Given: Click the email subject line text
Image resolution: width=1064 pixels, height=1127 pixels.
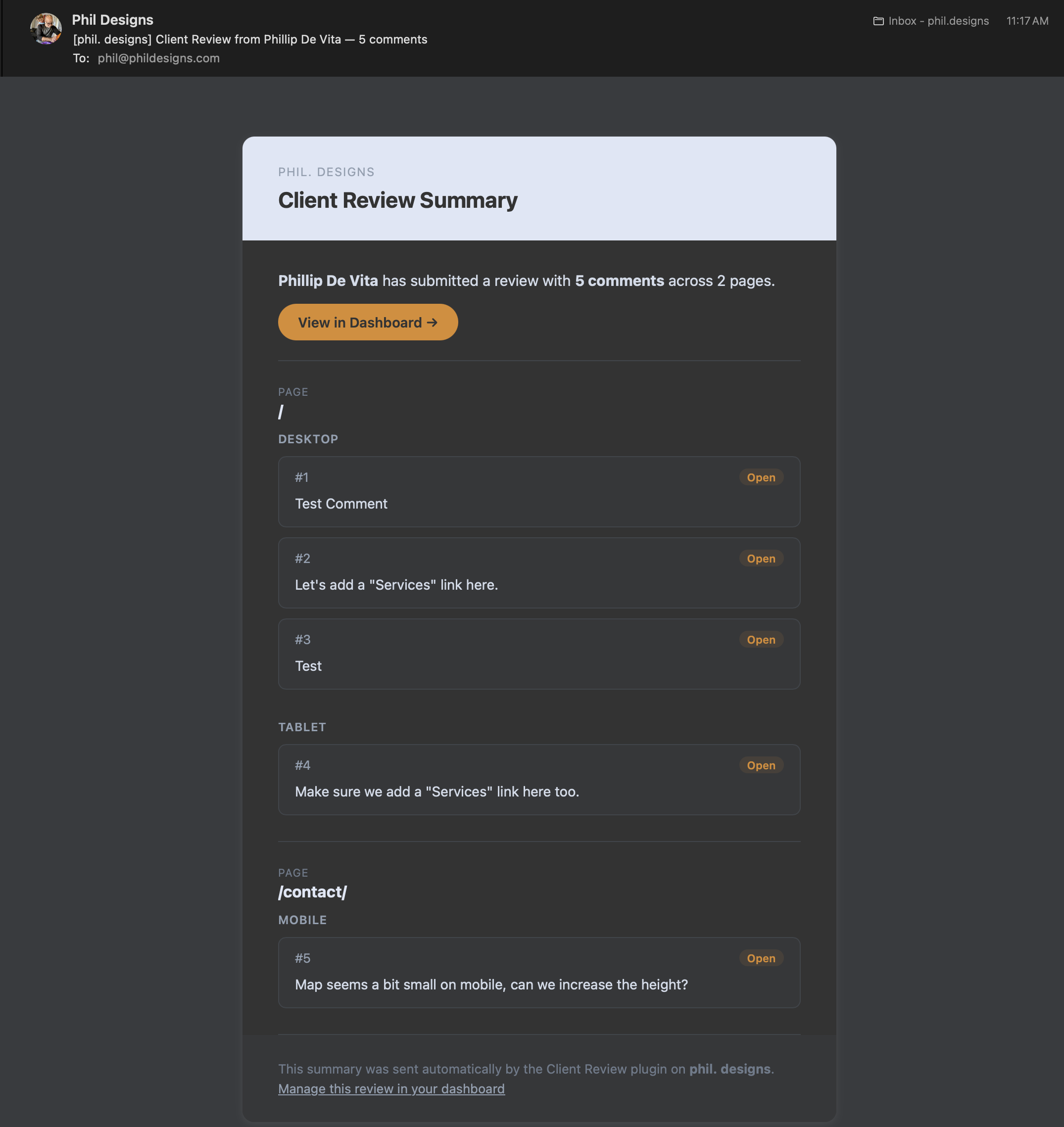Looking at the screenshot, I should pos(250,39).
